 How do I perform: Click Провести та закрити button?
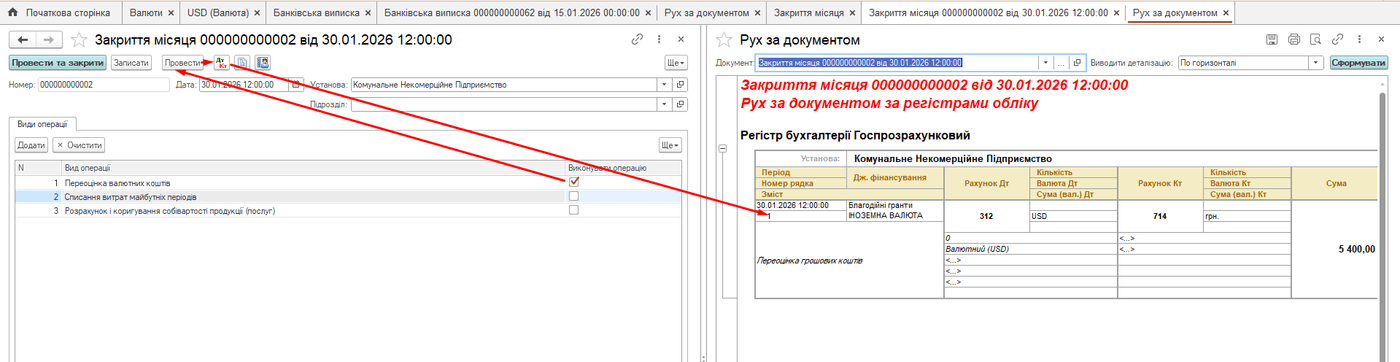click(x=57, y=62)
